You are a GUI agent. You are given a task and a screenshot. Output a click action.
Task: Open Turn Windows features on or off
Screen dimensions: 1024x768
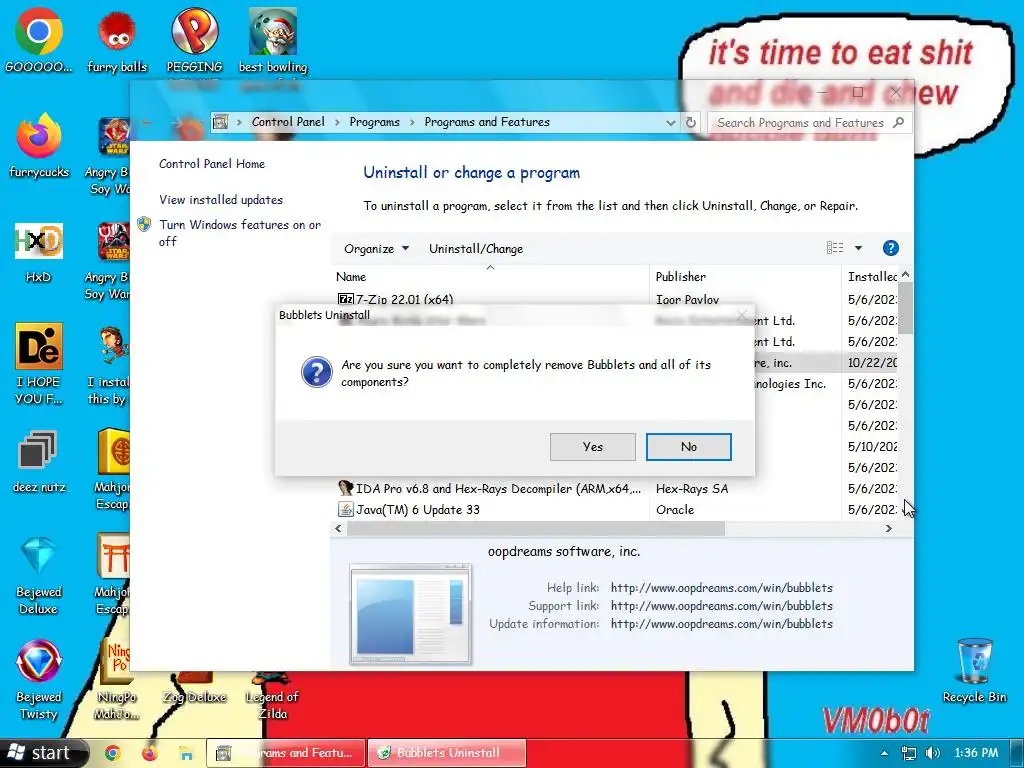tap(240, 233)
